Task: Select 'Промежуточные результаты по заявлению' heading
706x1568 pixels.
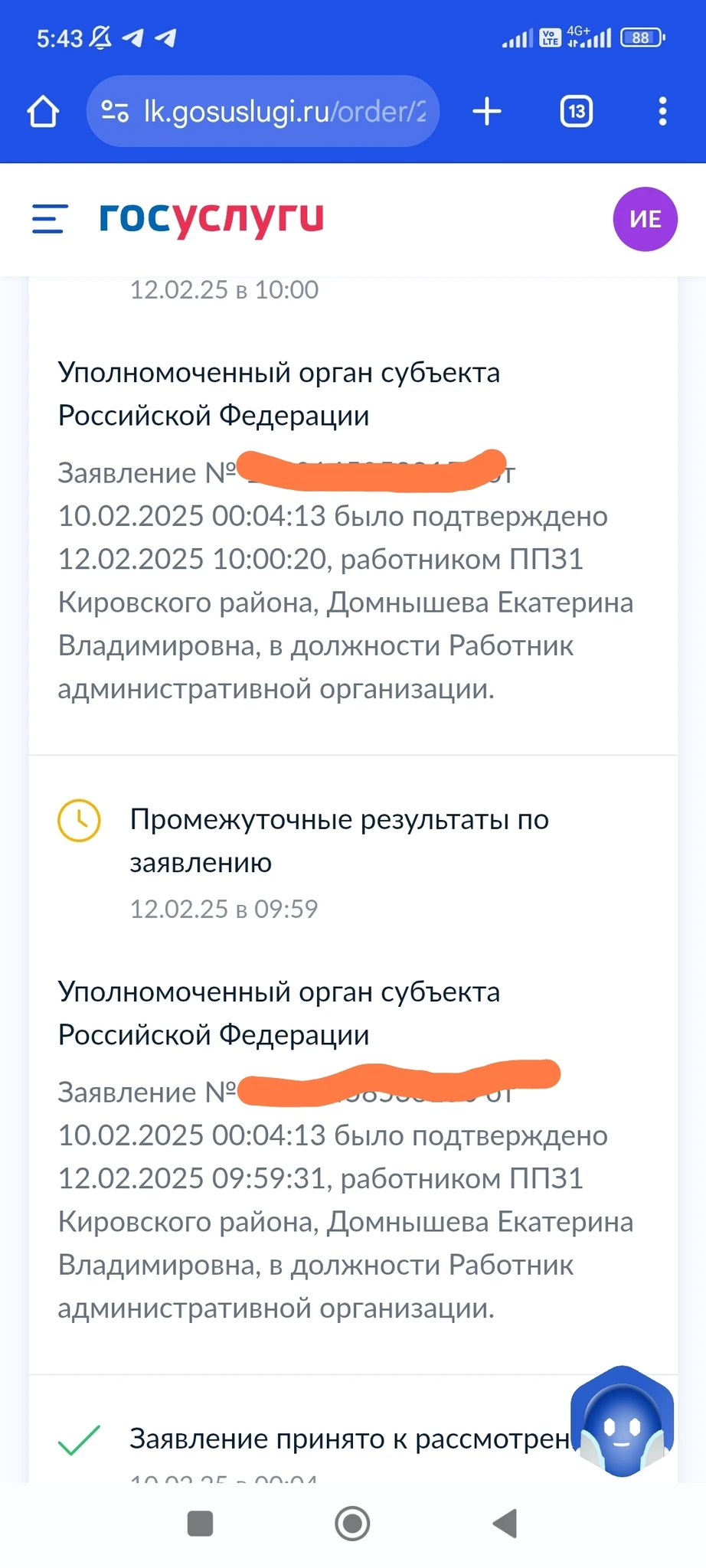Action: coord(339,841)
